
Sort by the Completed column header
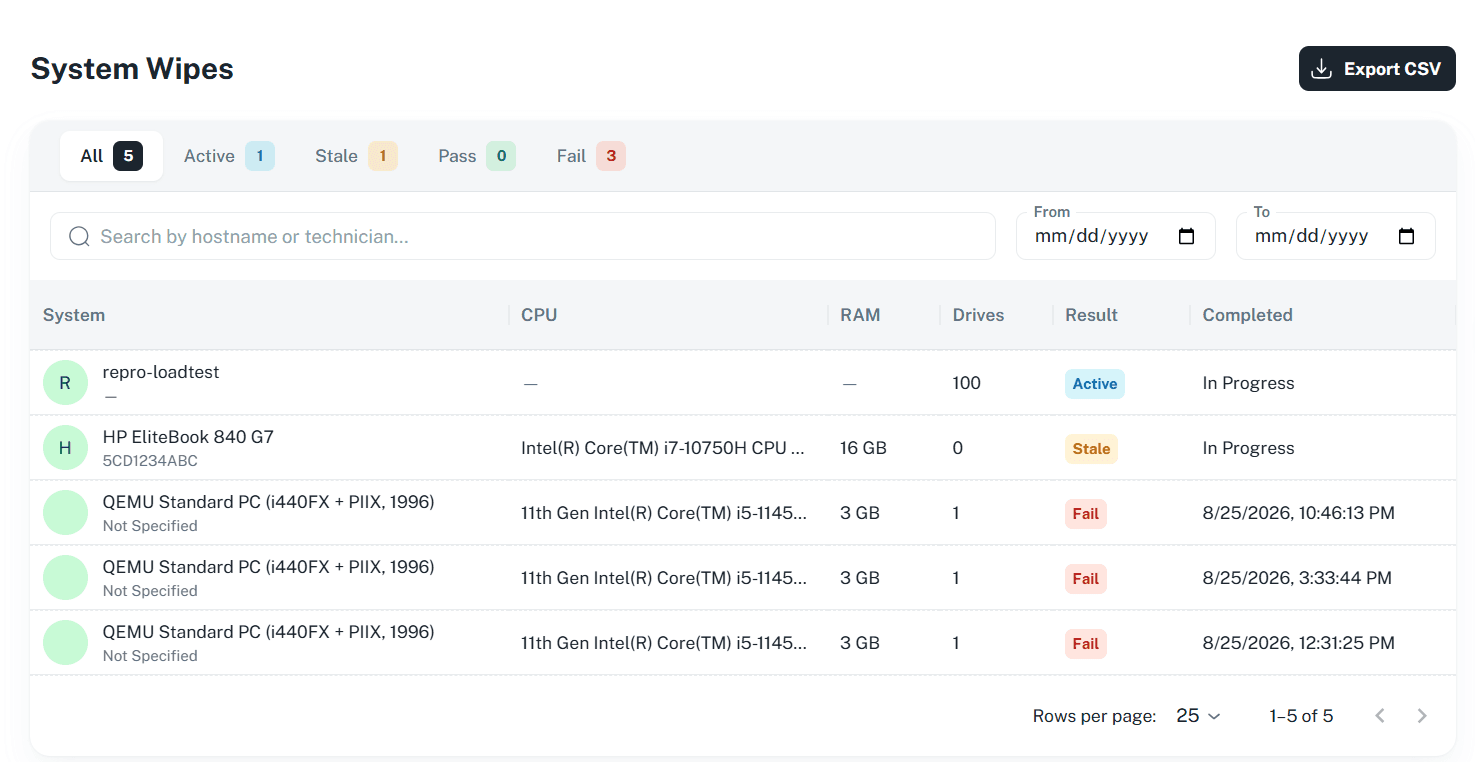[x=1247, y=315]
